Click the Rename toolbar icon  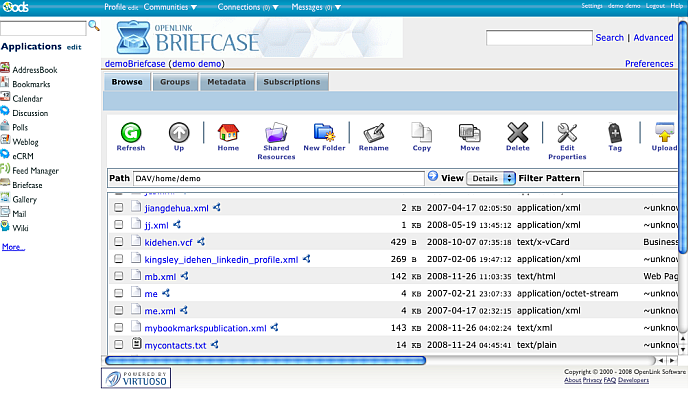373,133
